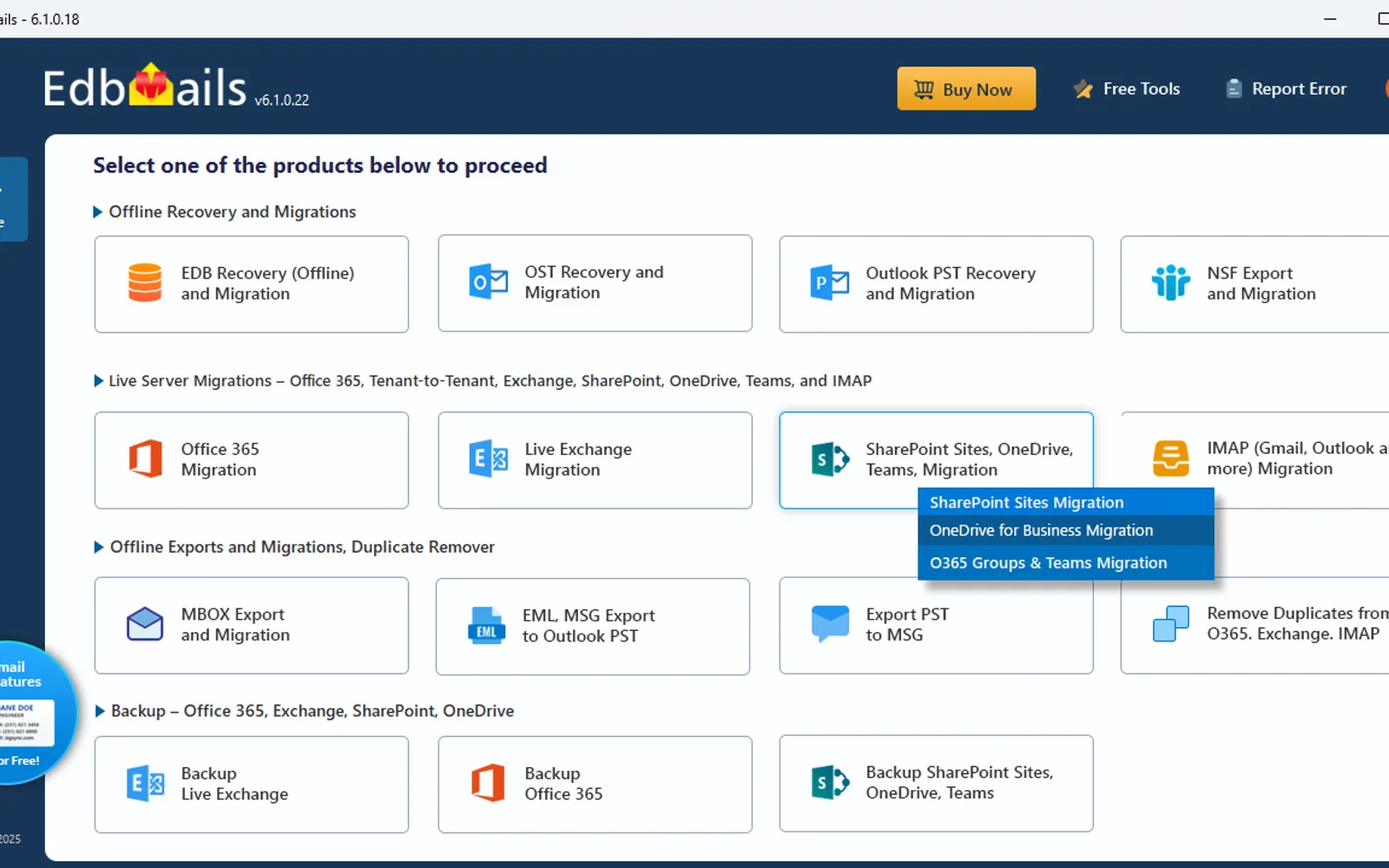Click the EDB Recovery database stack icon
Screen dimensions: 1389x868
tap(145, 283)
